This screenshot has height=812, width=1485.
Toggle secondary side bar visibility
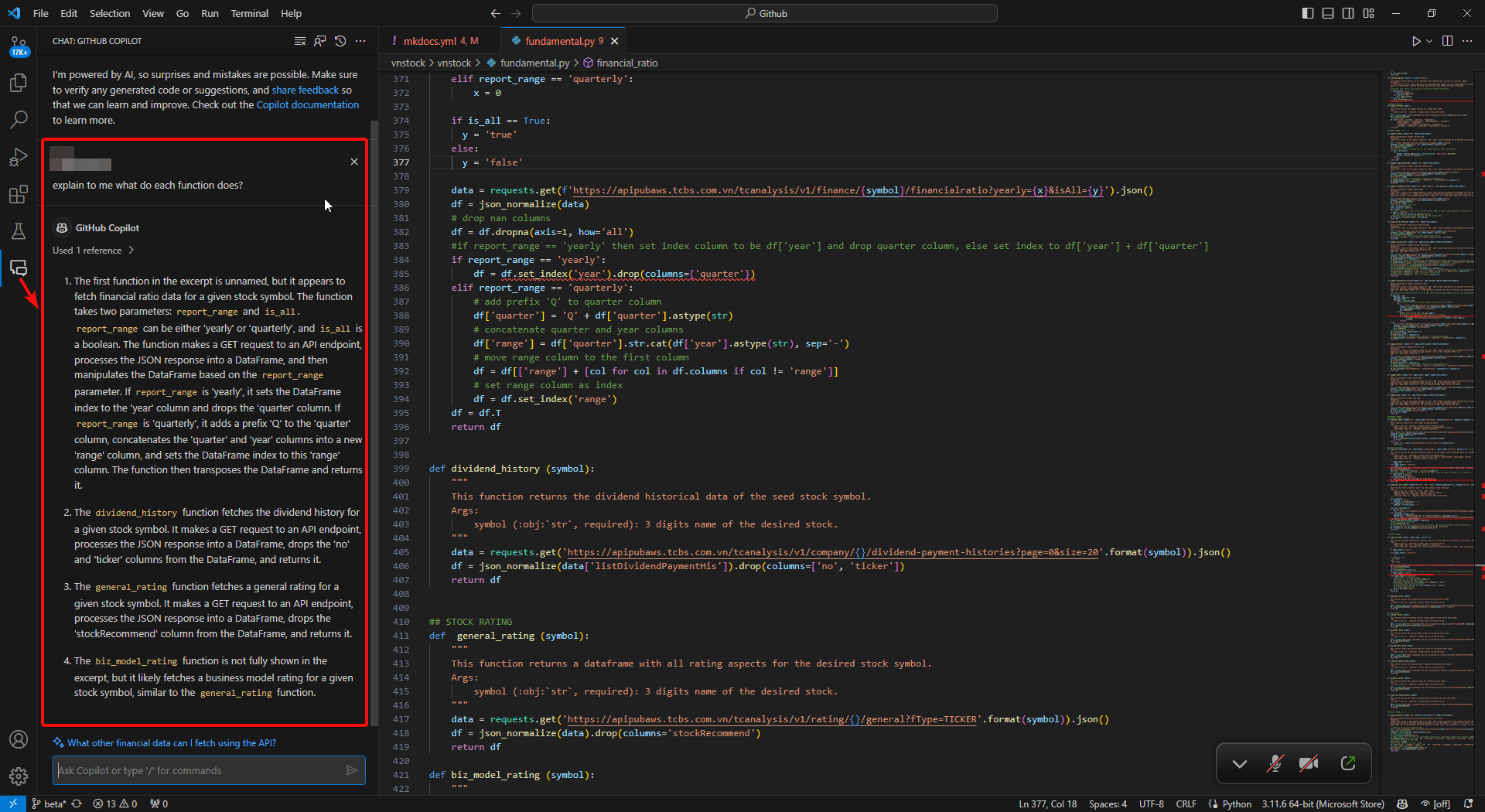(1348, 13)
